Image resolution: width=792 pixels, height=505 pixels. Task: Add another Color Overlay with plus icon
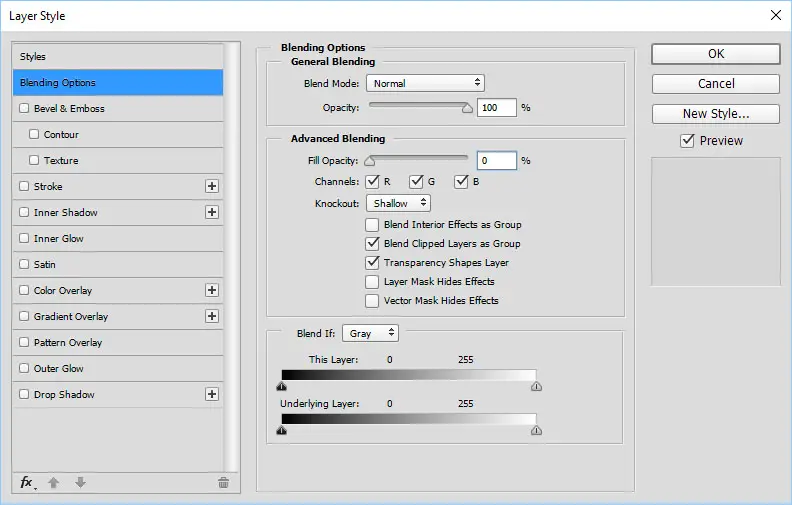212,290
